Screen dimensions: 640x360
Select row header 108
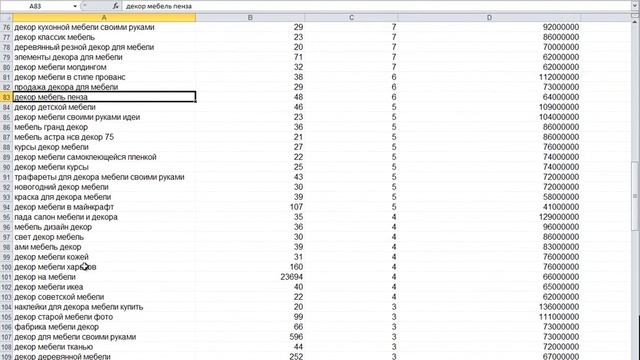pos(6,347)
